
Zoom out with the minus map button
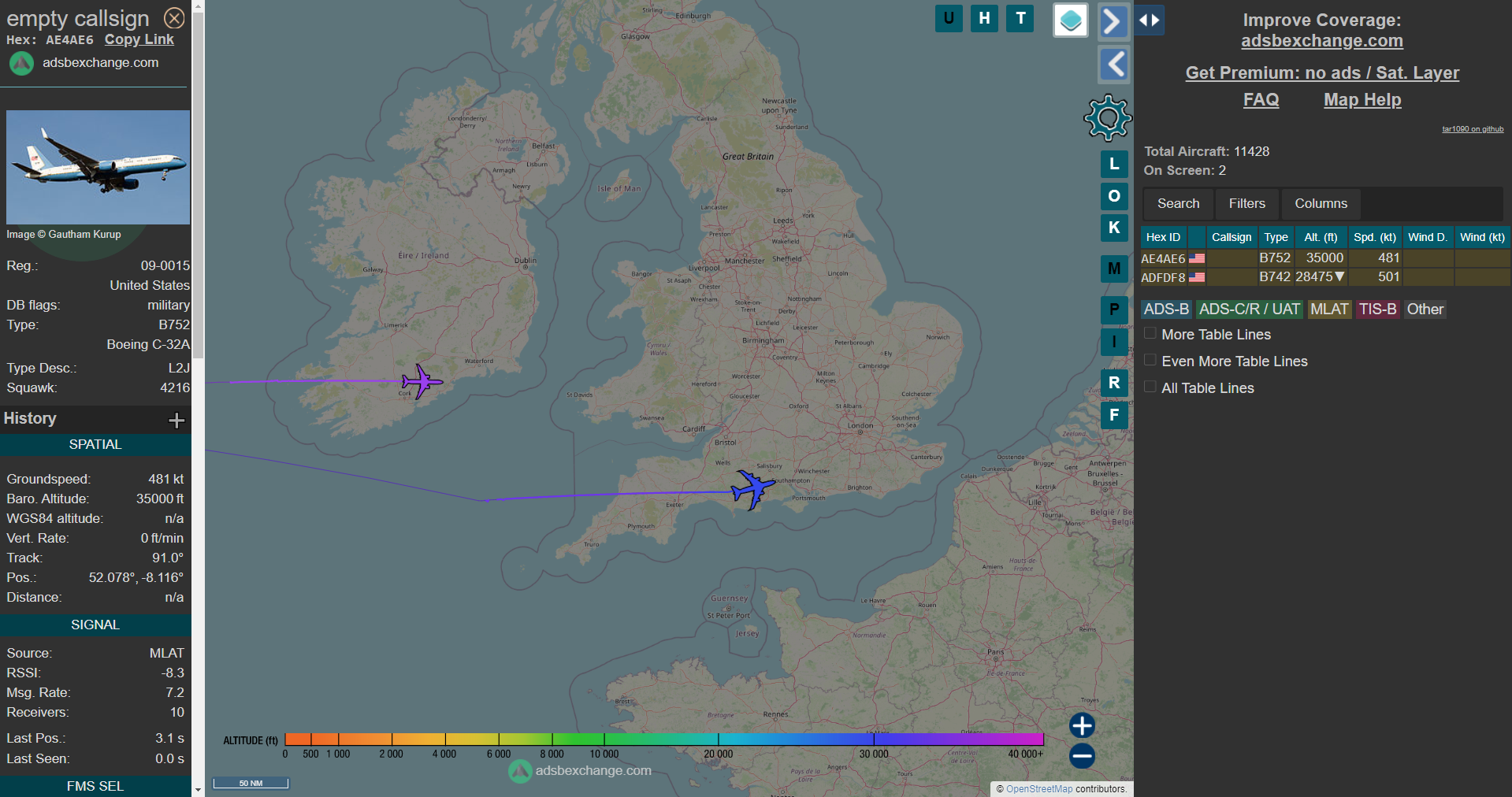coord(1082,756)
